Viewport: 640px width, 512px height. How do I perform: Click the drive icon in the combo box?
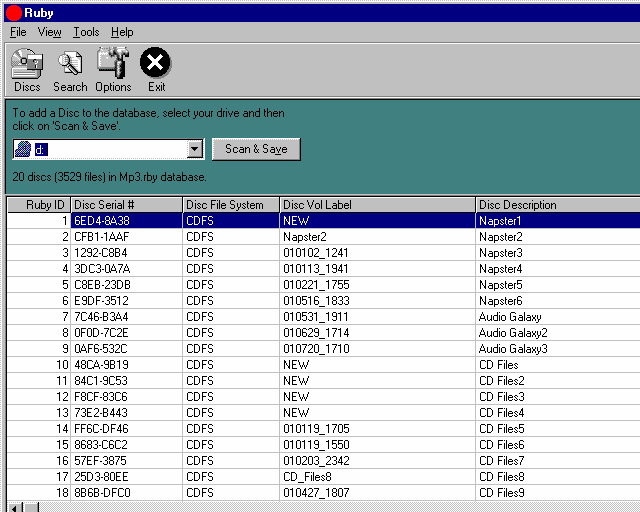point(23,149)
